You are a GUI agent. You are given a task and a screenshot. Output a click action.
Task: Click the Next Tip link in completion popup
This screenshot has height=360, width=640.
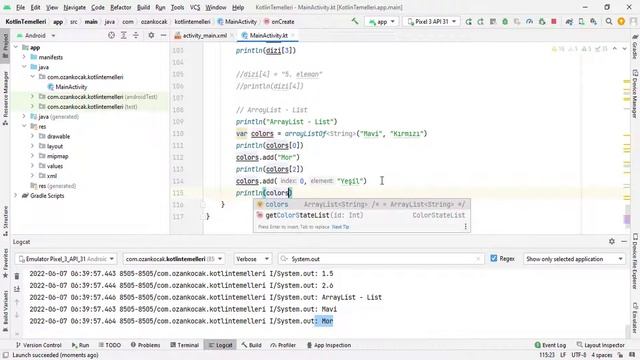coord(340,227)
